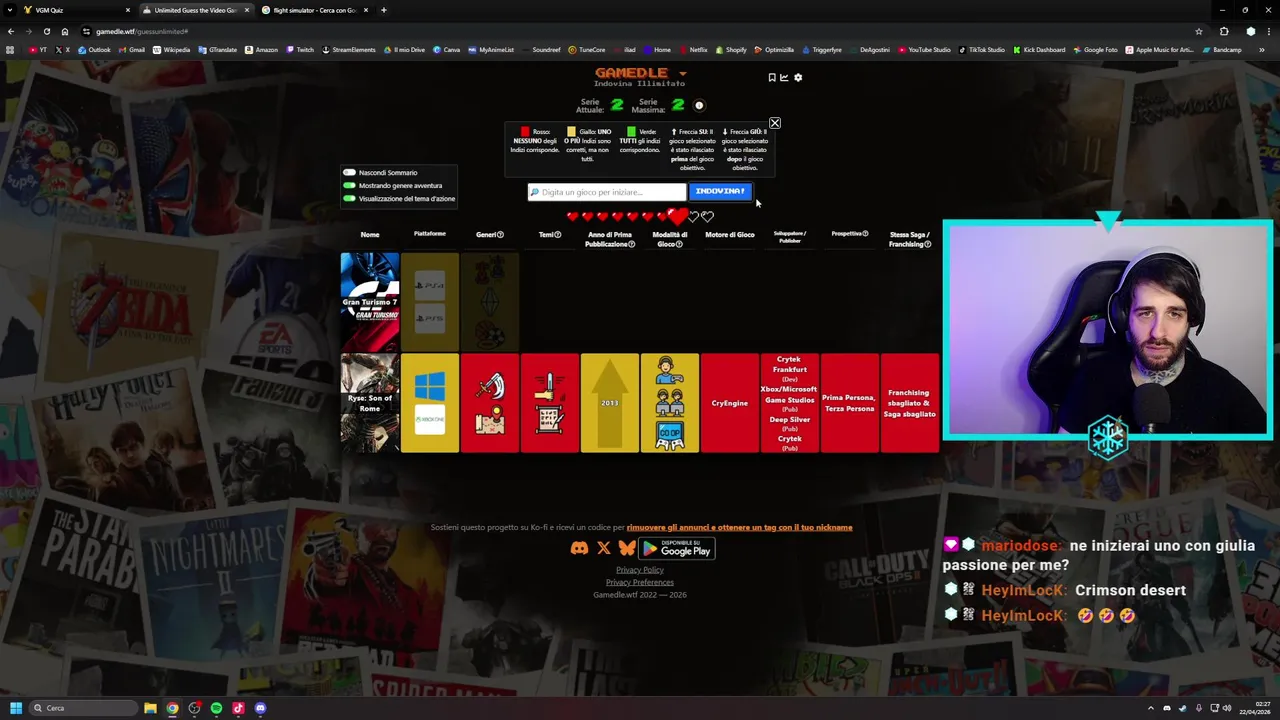The image size is (1280, 720).
Task: Open Discord link icon in footer
Action: click(x=579, y=548)
